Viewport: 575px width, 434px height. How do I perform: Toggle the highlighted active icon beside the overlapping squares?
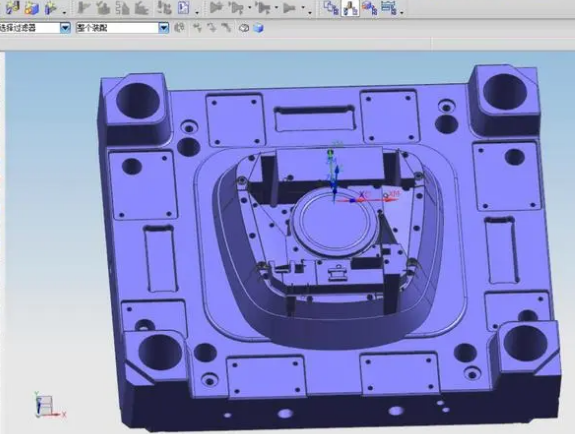(350, 8)
